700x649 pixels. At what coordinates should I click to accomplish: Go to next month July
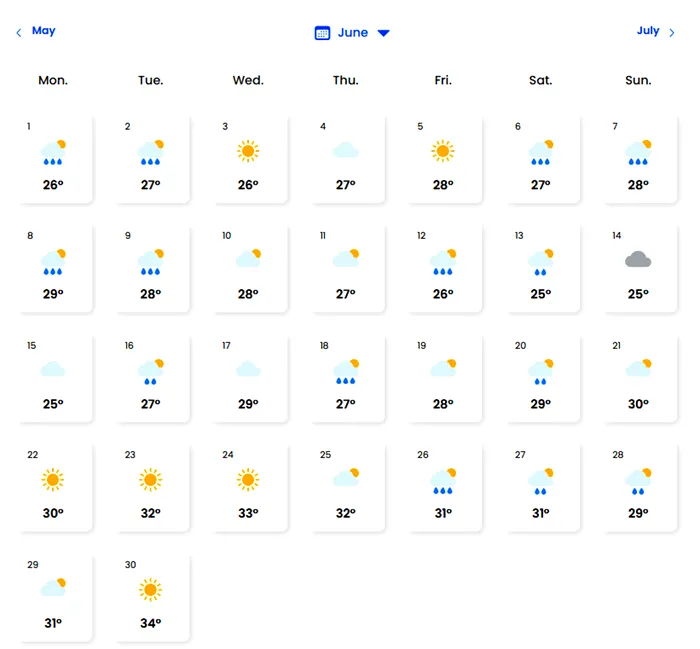point(648,31)
